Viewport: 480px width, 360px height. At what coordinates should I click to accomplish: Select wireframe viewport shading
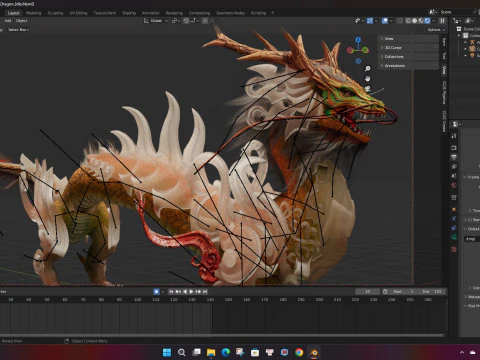pyautogui.click(x=408, y=21)
